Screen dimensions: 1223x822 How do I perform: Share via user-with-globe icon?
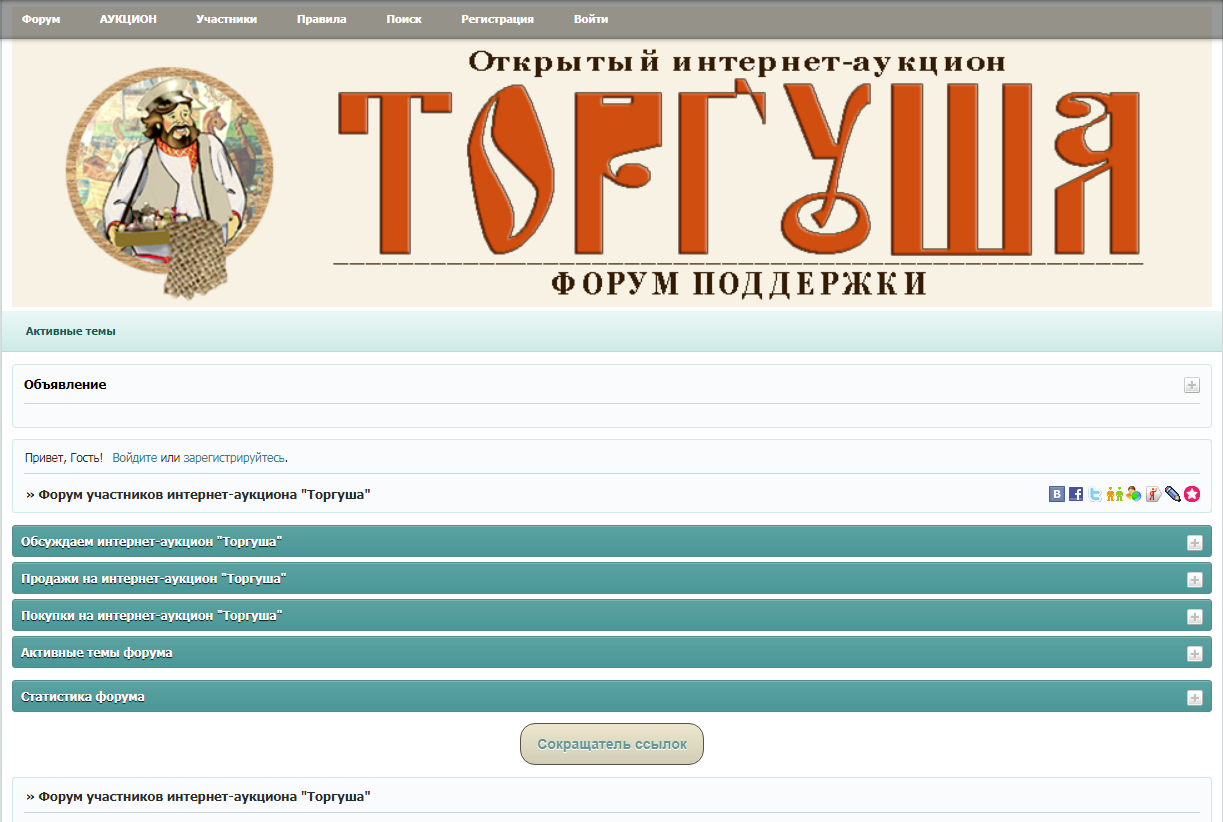(x=1134, y=494)
